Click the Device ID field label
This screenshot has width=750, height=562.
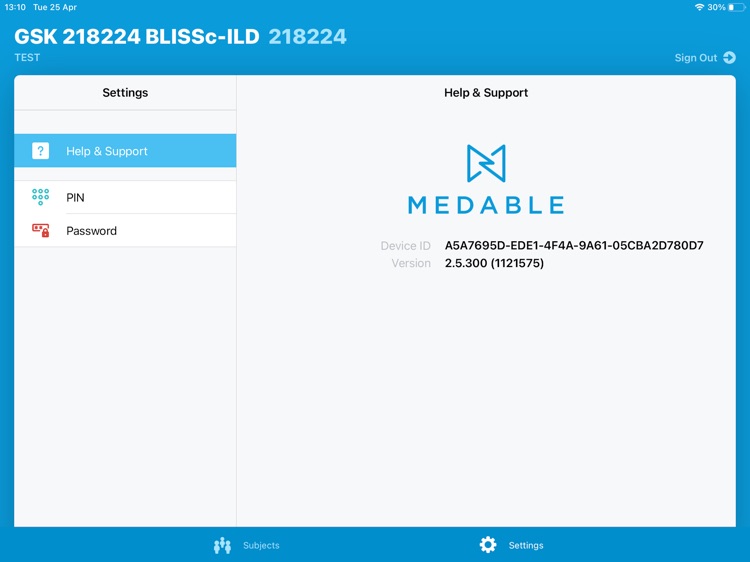point(406,246)
